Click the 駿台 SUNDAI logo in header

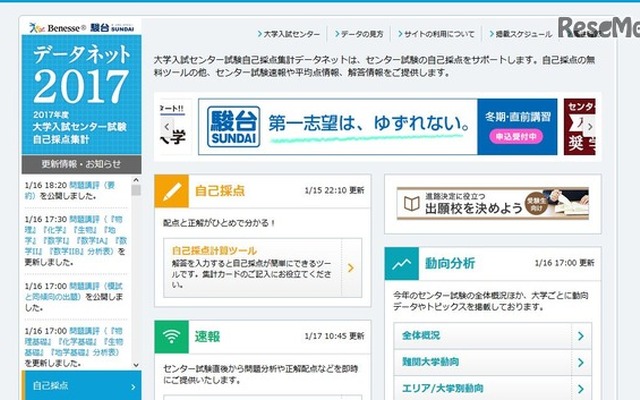112,28
